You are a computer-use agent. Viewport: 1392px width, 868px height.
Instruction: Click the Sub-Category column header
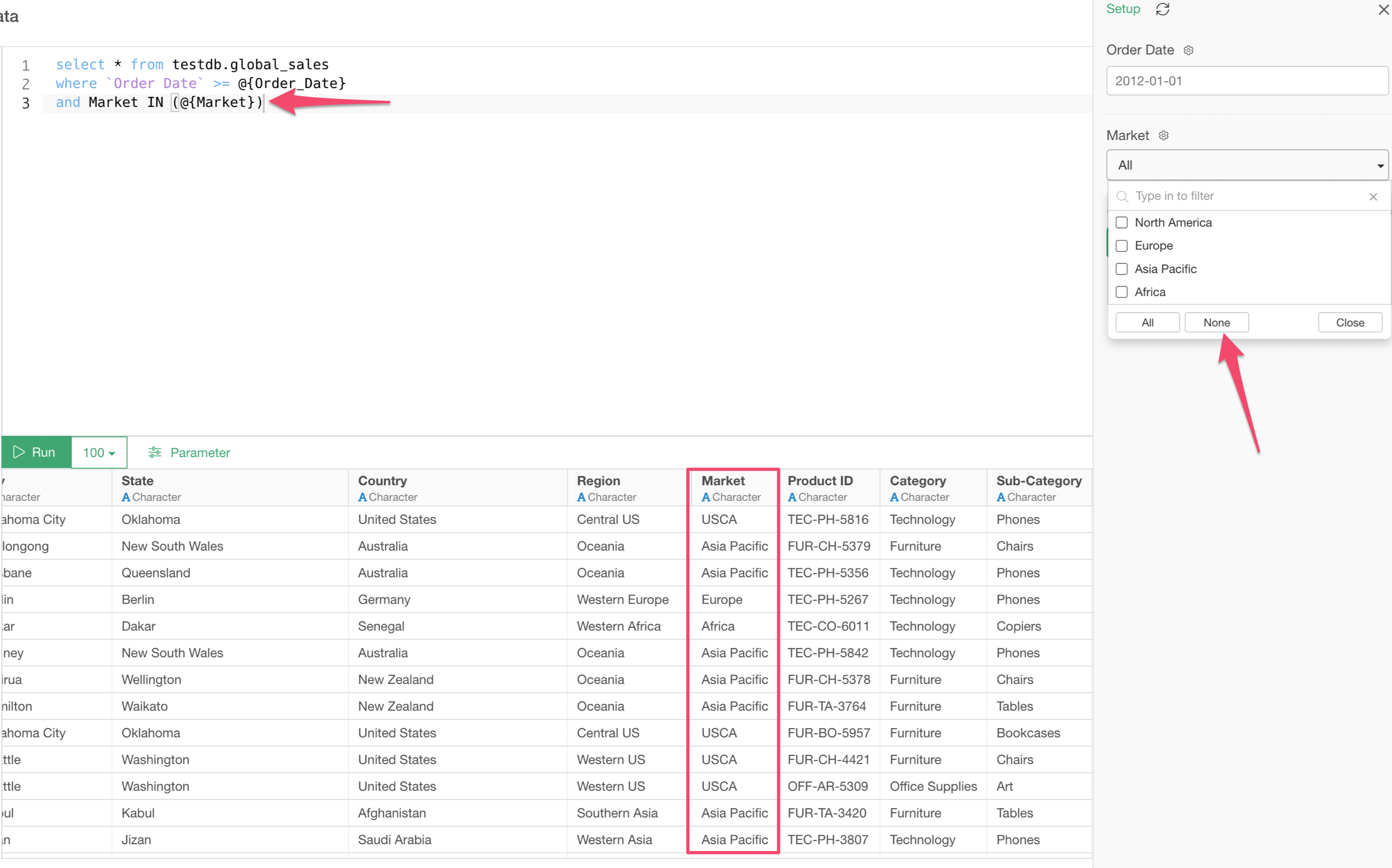[1039, 487]
